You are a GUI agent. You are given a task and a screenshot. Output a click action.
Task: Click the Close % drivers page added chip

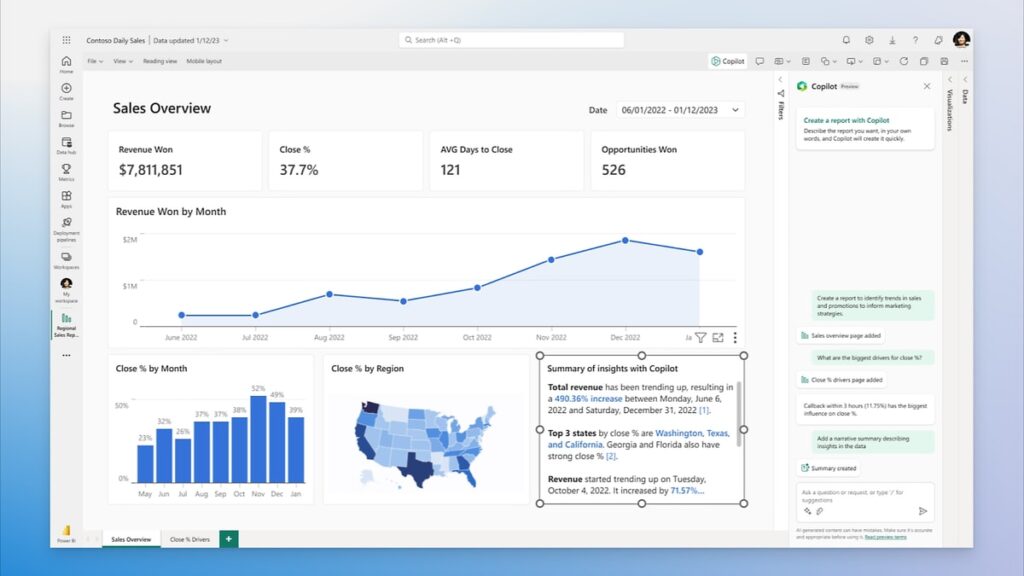click(842, 379)
